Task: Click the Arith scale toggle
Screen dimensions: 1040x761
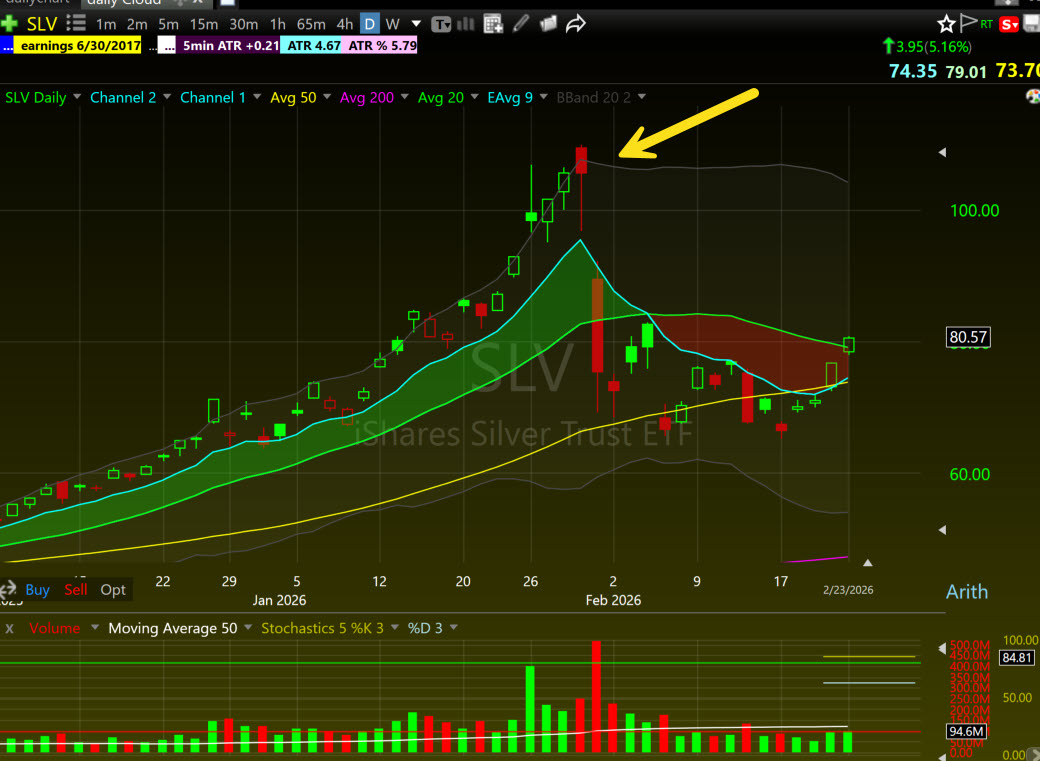Action: pos(966,592)
